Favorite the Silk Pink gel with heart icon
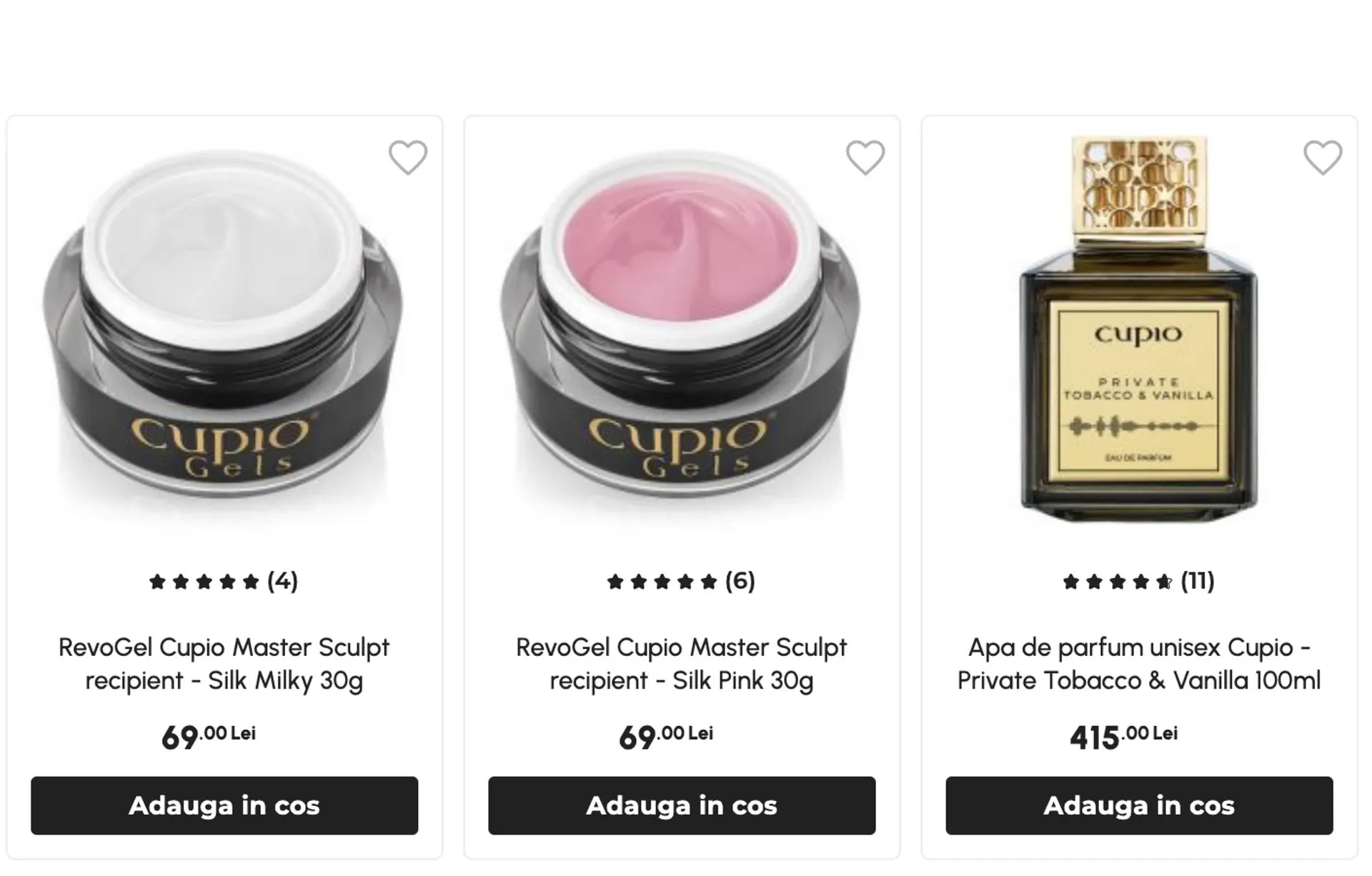Image resolution: width=1372 pixels, height=876 pixels. (865, 157)
